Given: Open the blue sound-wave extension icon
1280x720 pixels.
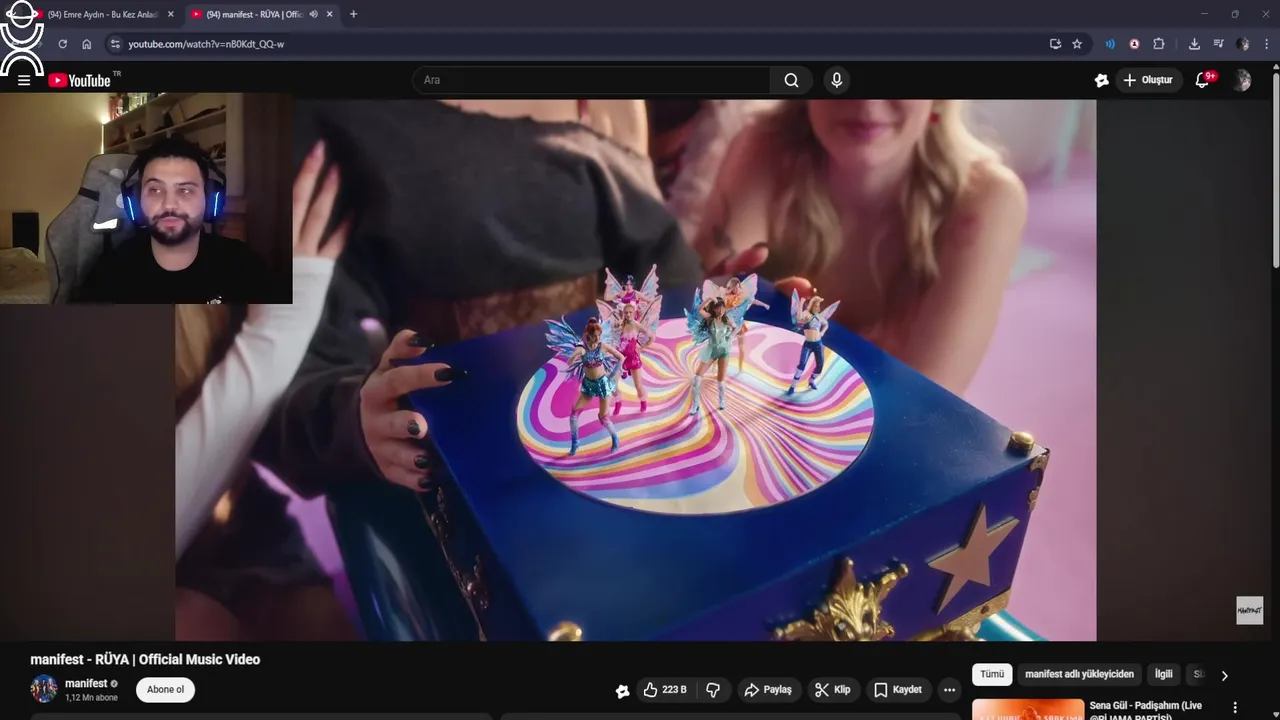Looking at the screenshot, I should click(1110, 44).
